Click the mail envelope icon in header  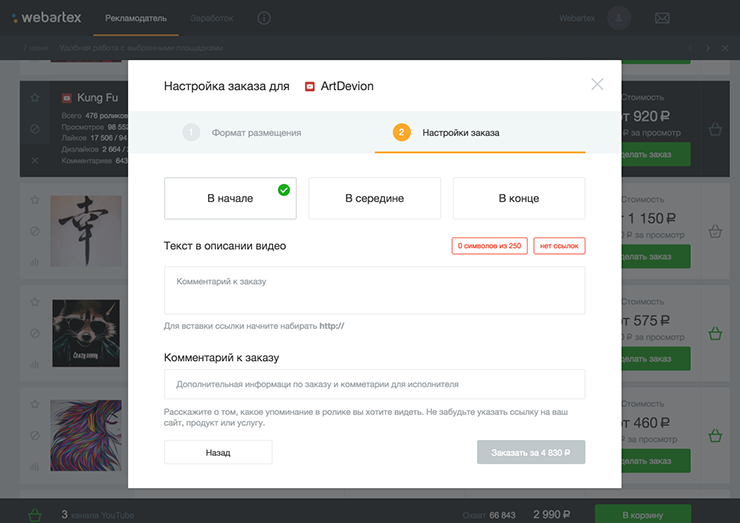coord(662,18)
